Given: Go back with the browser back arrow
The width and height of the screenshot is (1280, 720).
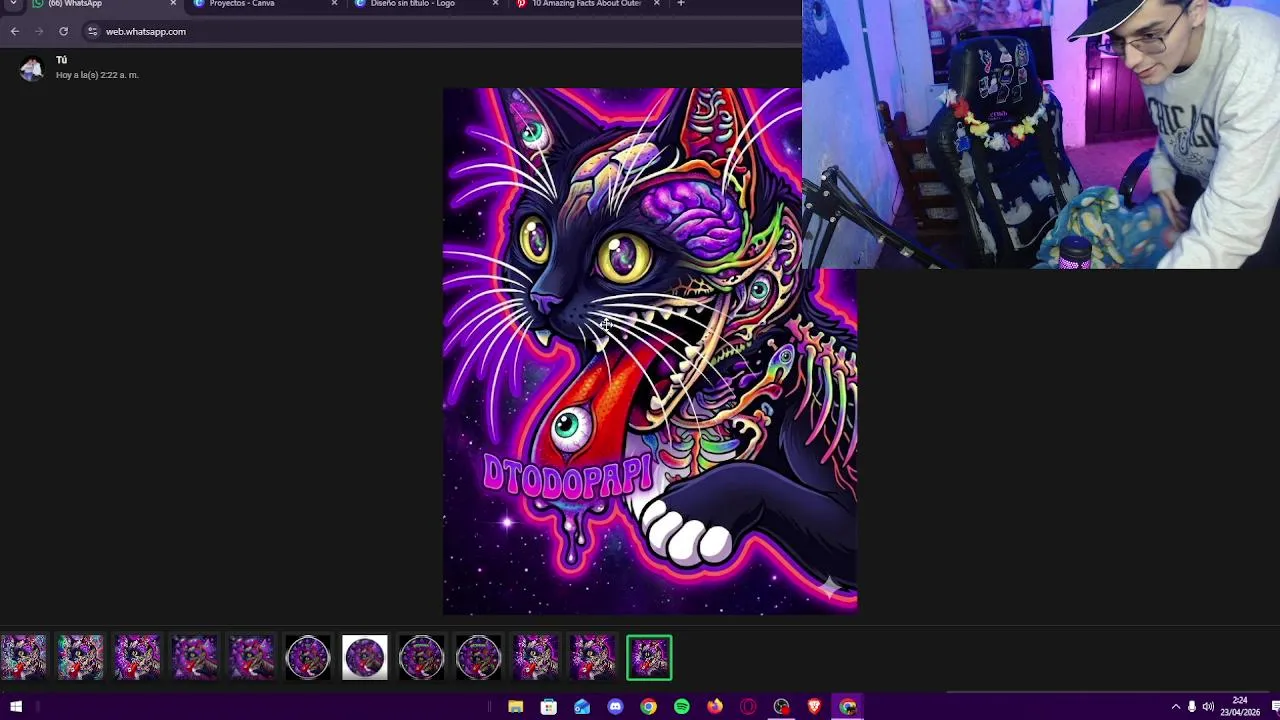Looking at the screenshot, I should point(15,31).
